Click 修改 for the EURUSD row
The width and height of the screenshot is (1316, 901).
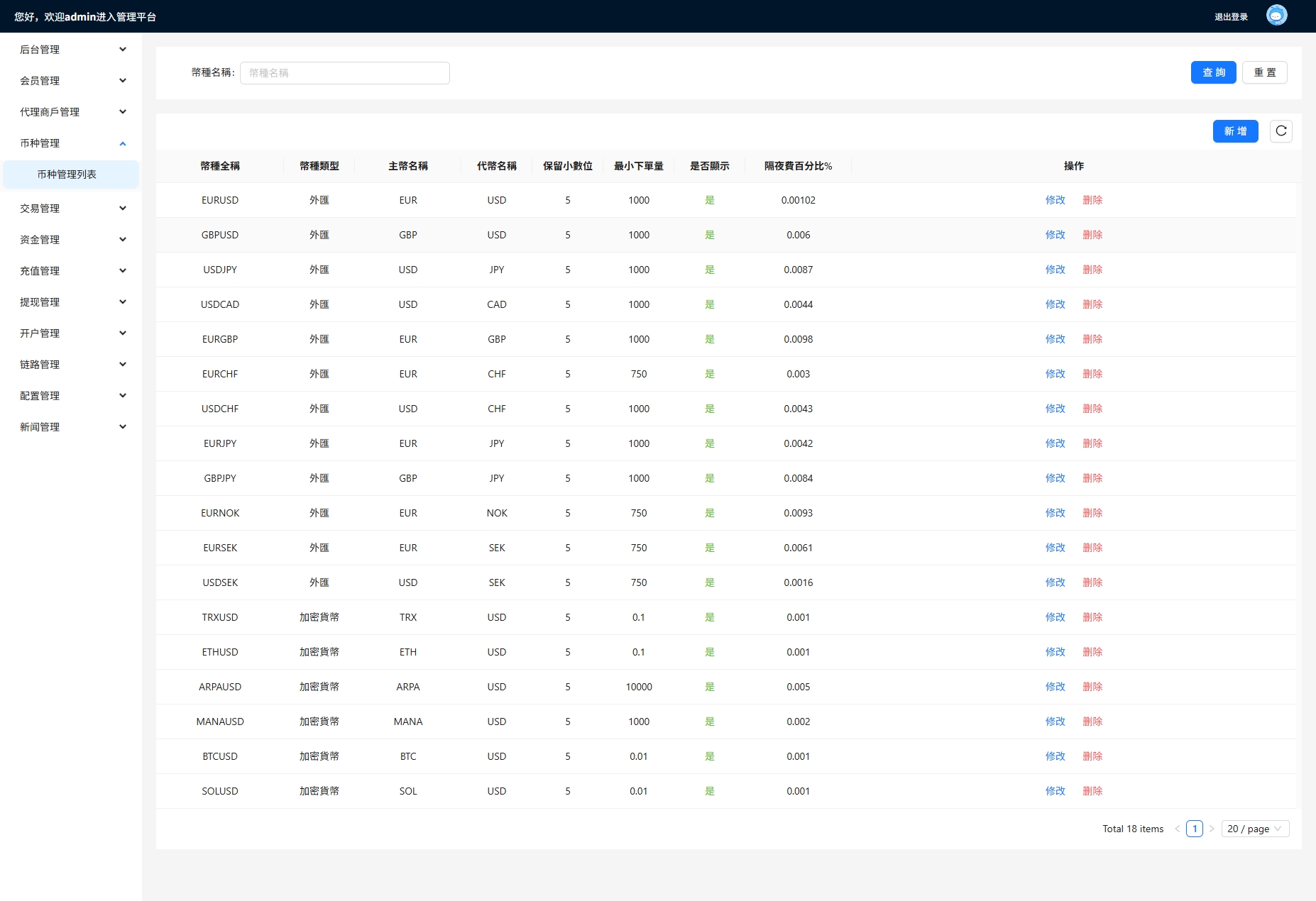pyautogui.click(x=1055, y=200)
